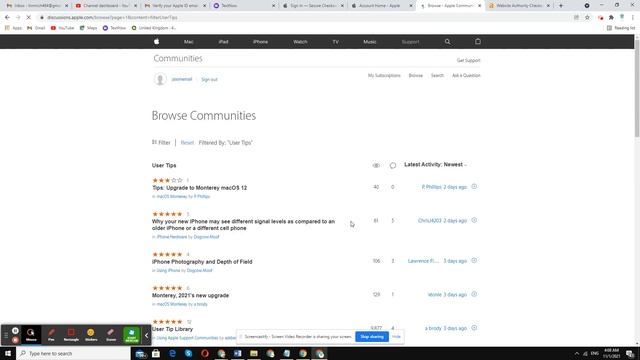
Task: Expand the Filter options
Action: coord(161,142)
